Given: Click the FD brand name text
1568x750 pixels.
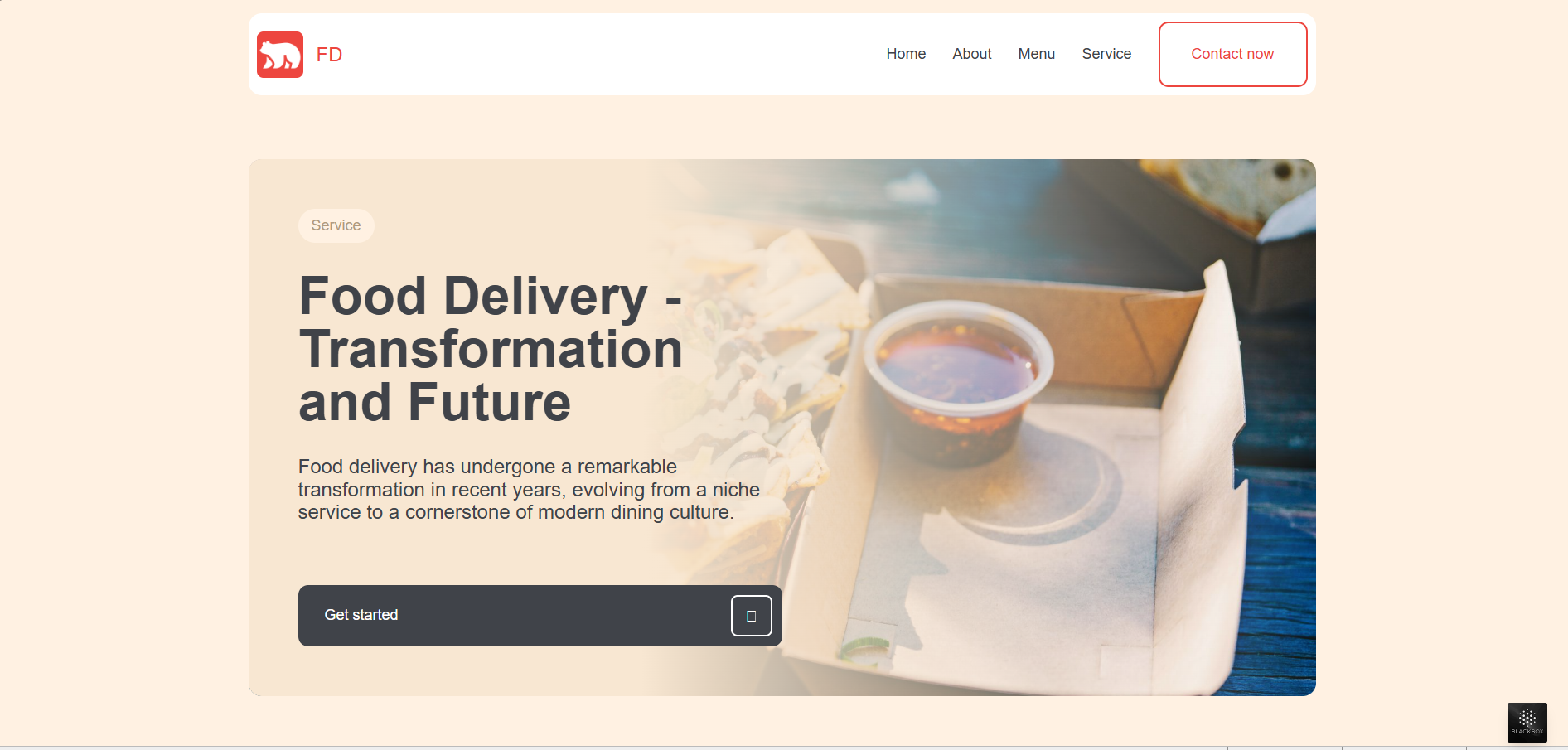Looking at the screenshot, I should 329,55.
